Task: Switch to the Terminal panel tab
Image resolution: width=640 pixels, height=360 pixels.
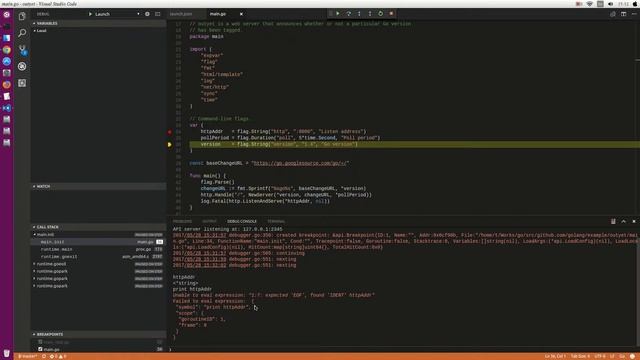Action: point(276,221)
